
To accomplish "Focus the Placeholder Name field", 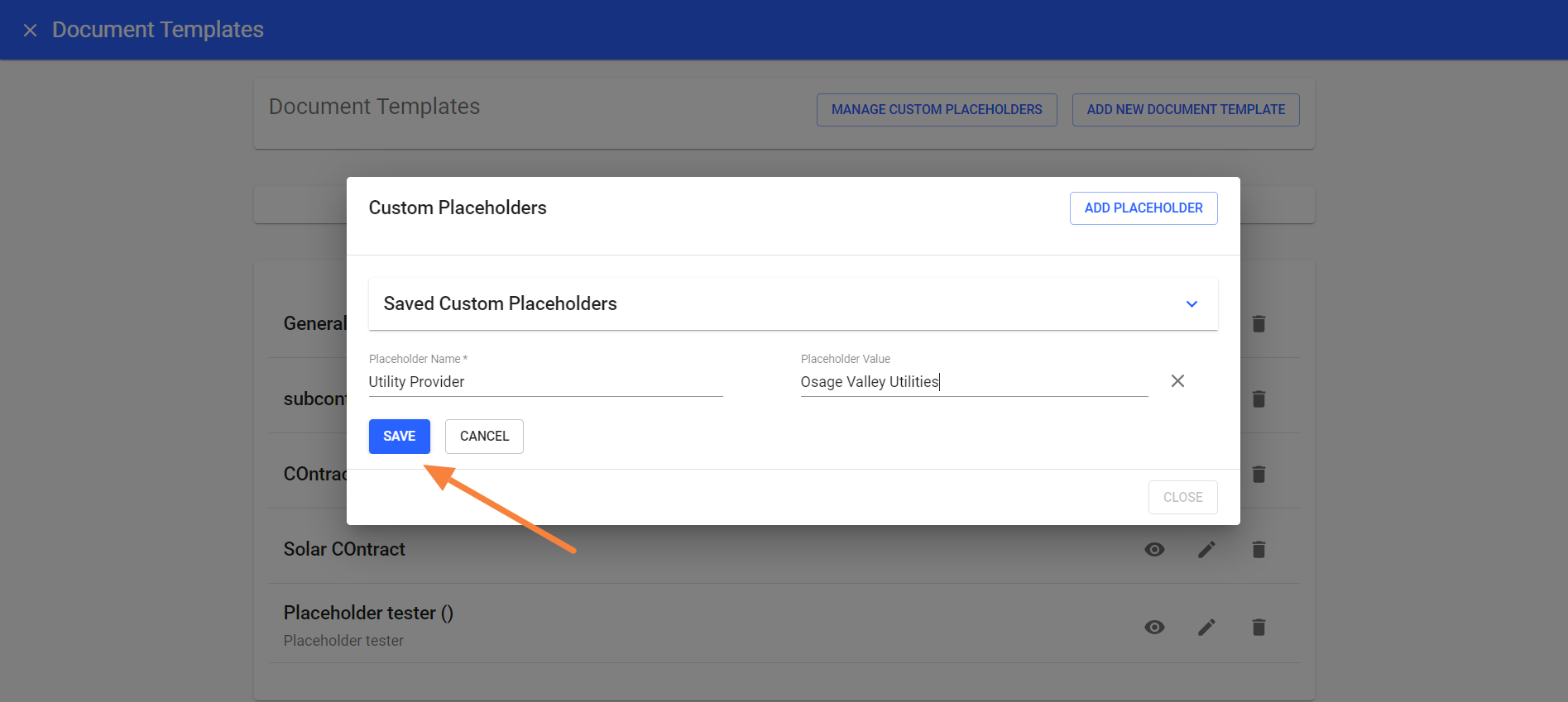I will (x=544, y=382).
